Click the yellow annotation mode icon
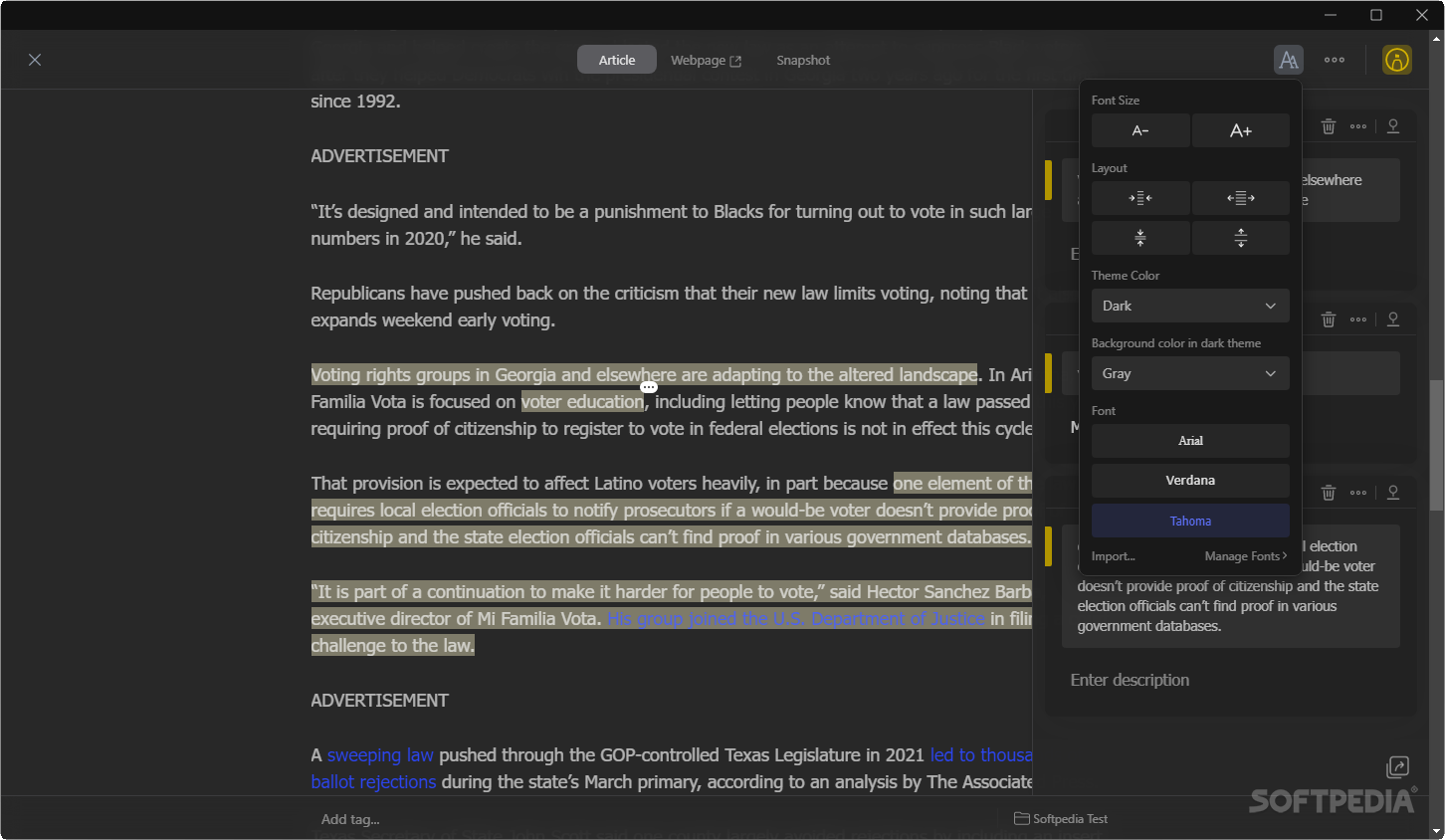This screenshot has width=1445, height=840. coord(1397,60)
